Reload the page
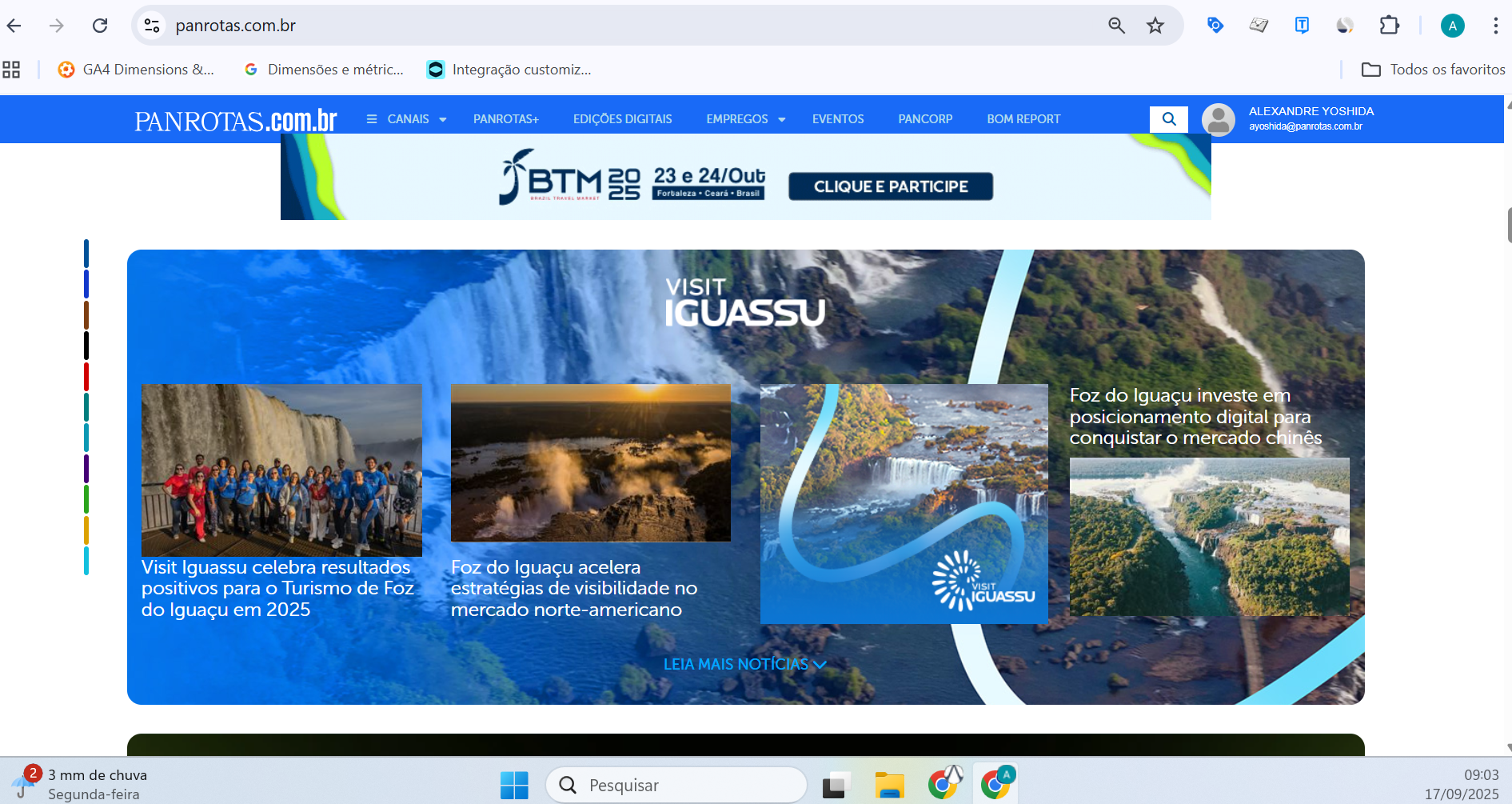The image size is (1512, 804). [100, 26]
